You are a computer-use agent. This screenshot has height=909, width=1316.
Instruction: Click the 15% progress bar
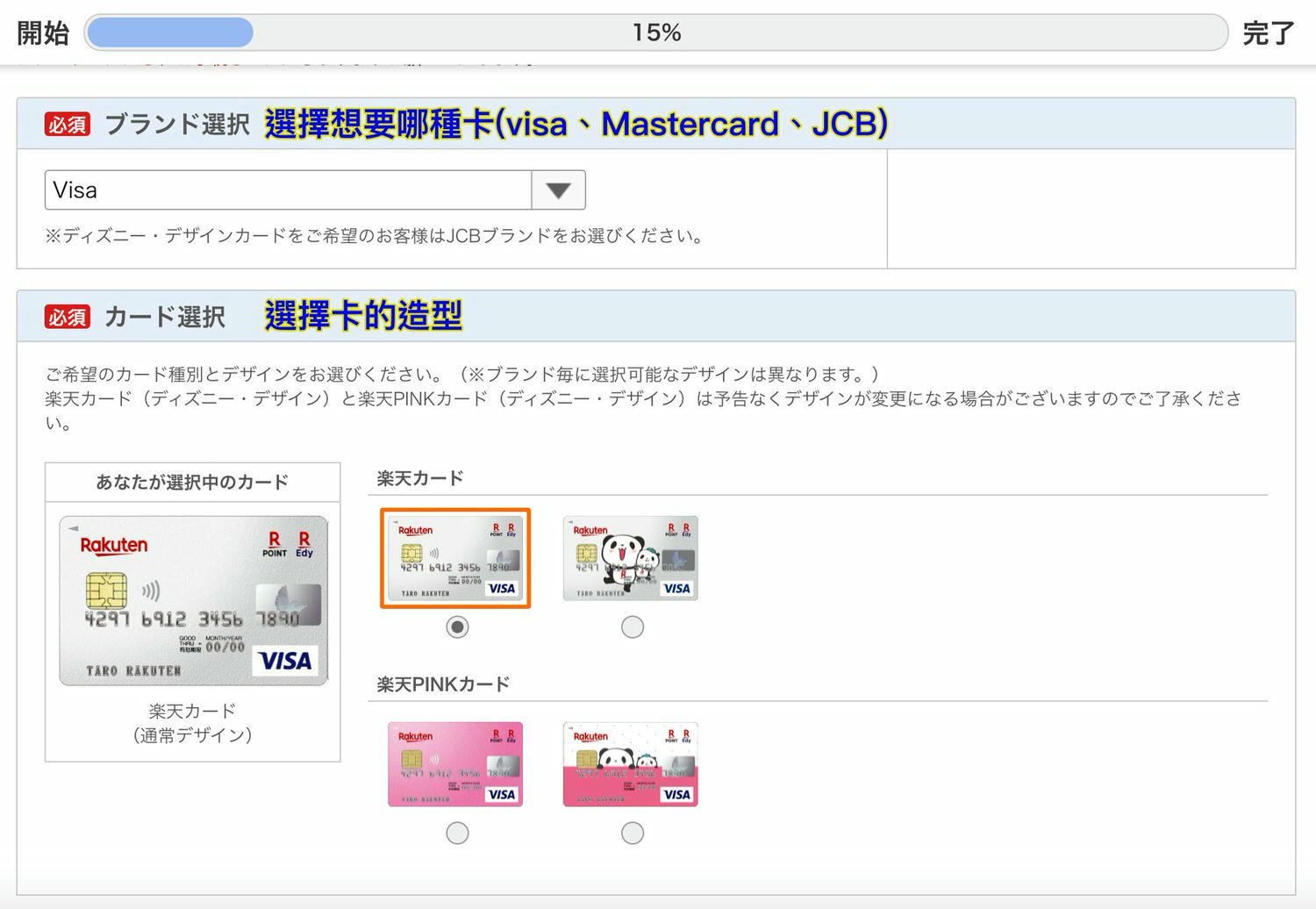pyautogui.click(x=656, y=32)
